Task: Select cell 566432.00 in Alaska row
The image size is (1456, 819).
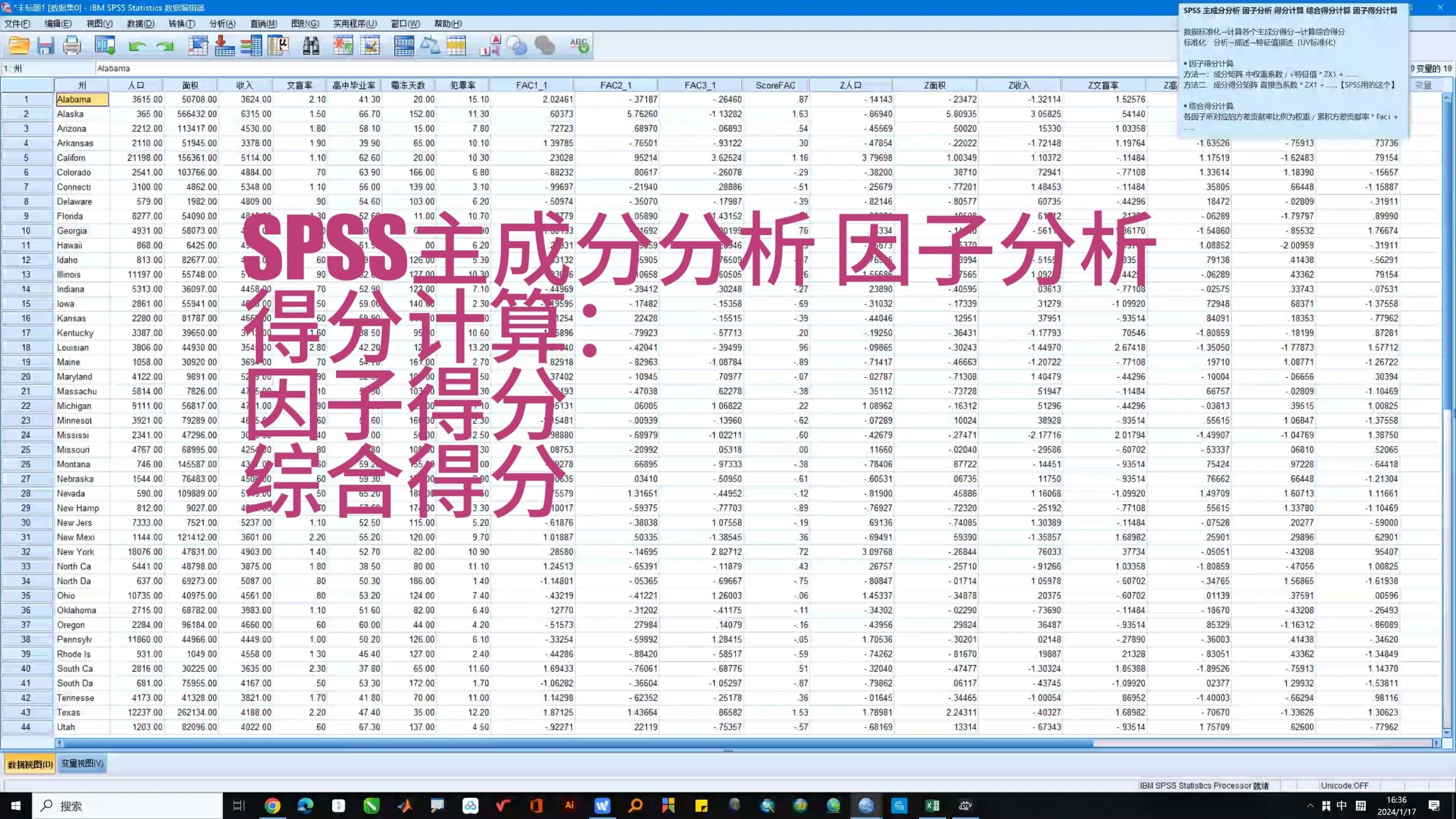Action: point(191,114)
